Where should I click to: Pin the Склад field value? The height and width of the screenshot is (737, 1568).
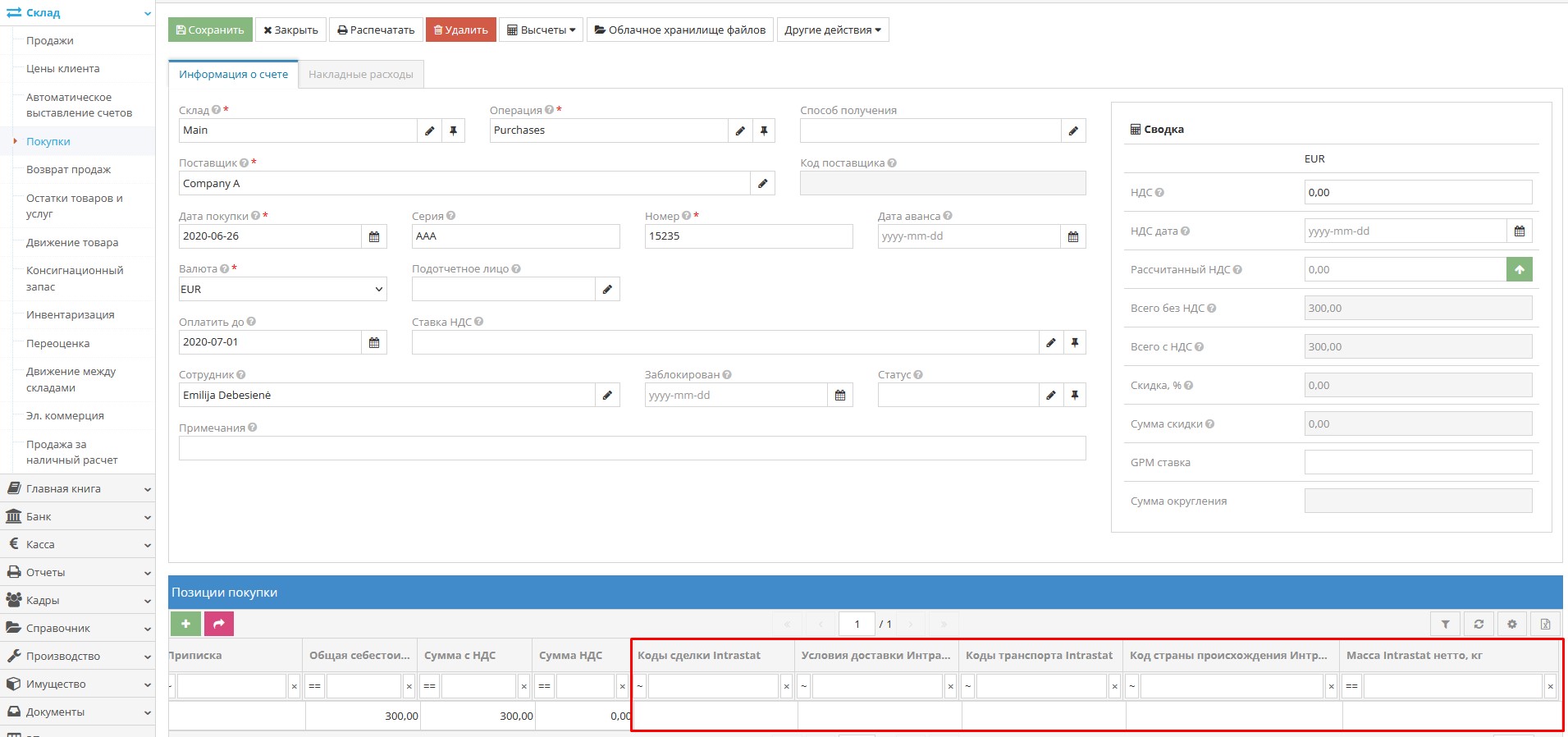[453, 130]
